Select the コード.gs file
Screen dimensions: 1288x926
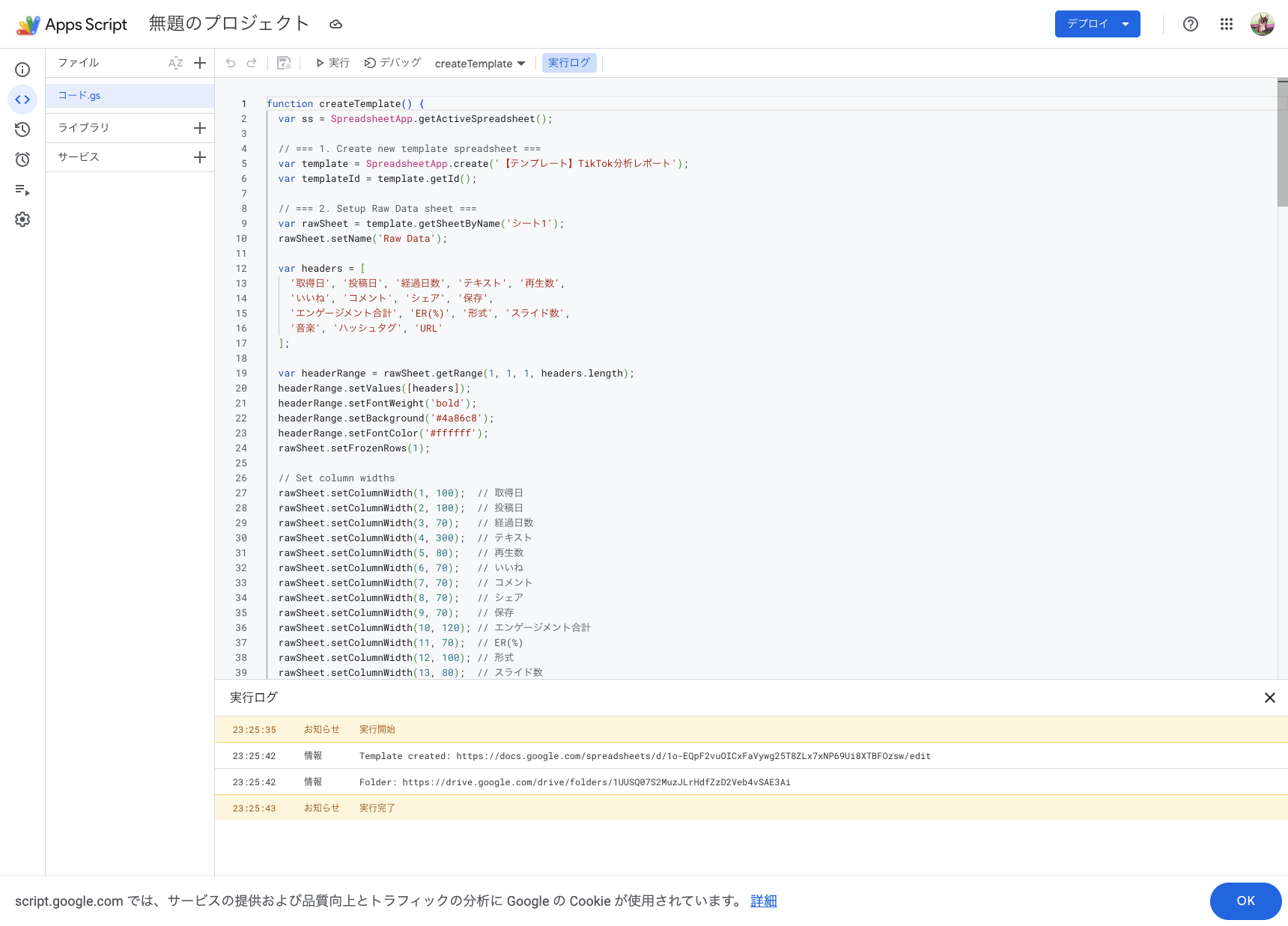pyautogui.click(x=130, y=96)
